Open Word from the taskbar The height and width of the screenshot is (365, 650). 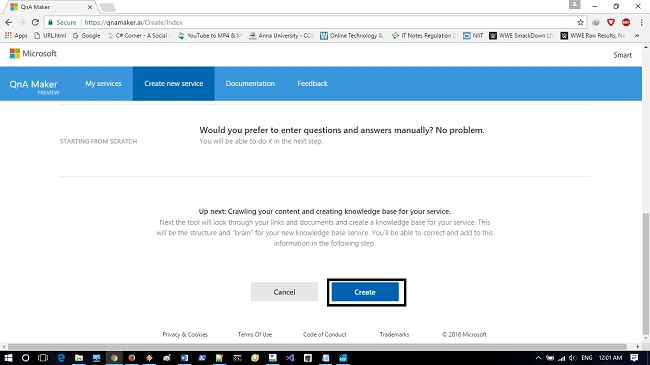coord(184,358)
